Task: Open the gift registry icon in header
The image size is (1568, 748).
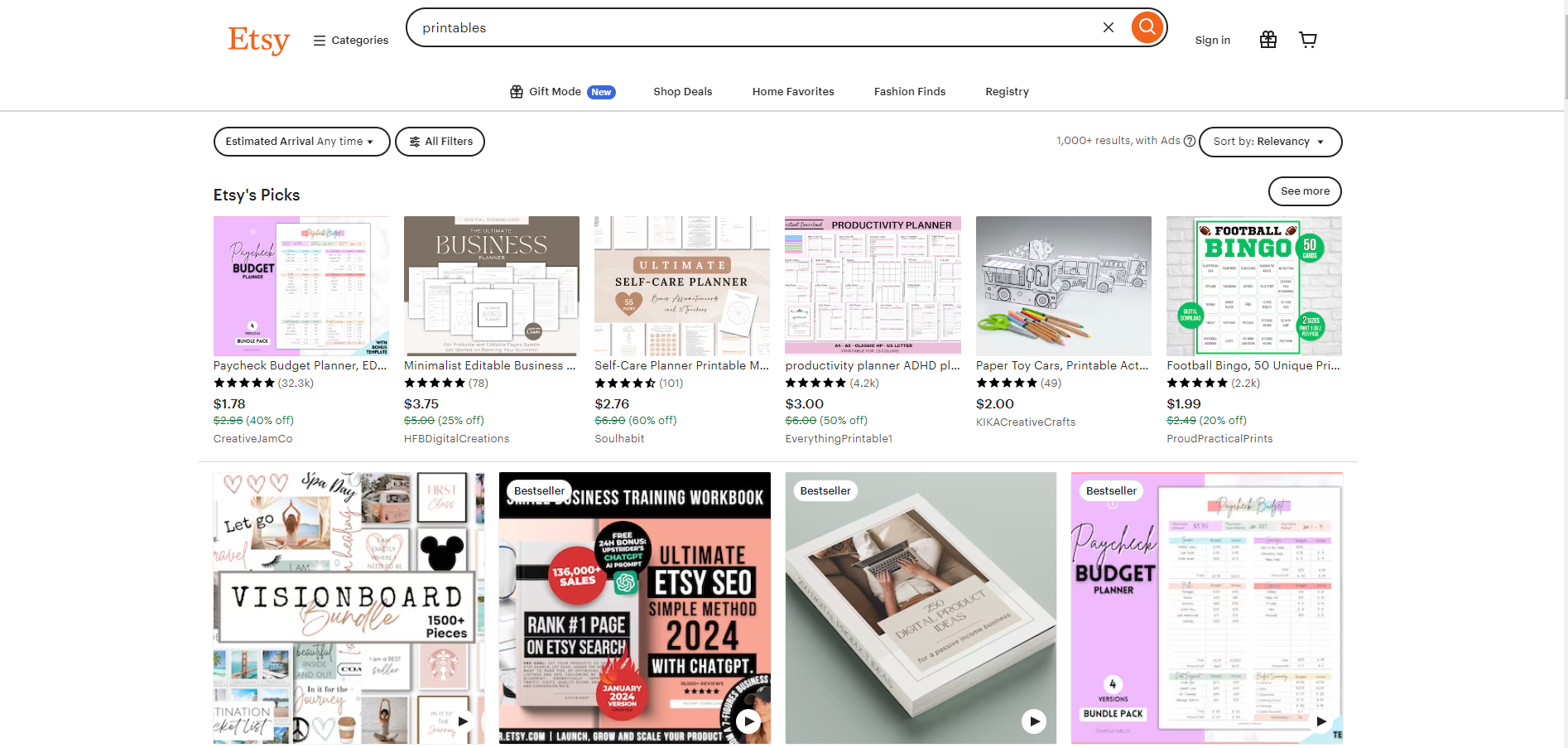Action: tap(1267, 40)
